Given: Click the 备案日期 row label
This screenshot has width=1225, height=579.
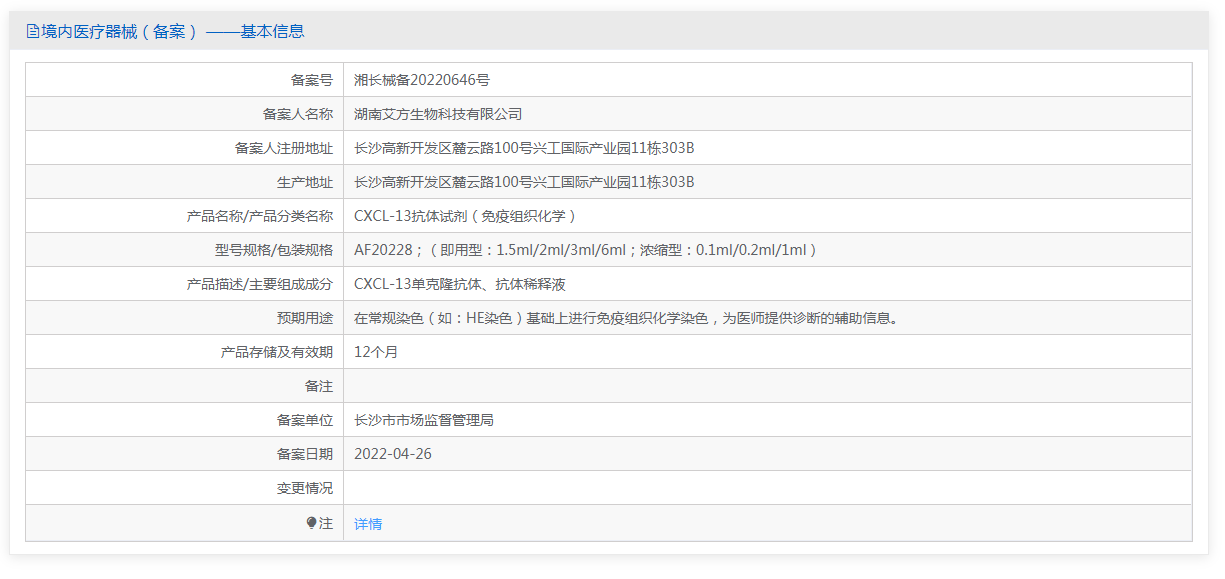Looking at the screenshot, I should click(305, 454).
